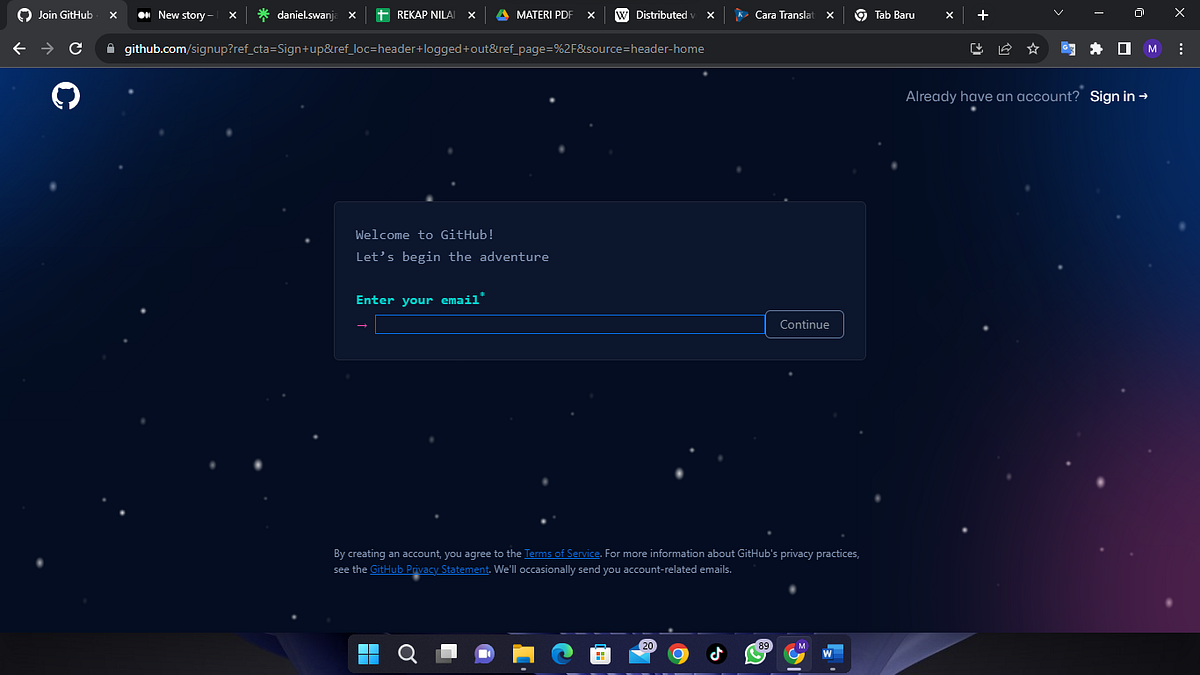Open WhatsApp from the taskbar

[x=756, y=654]
